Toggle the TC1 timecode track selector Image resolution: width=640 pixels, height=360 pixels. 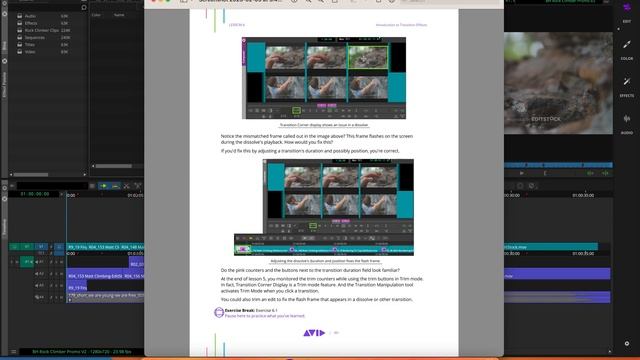click(41, 253)
